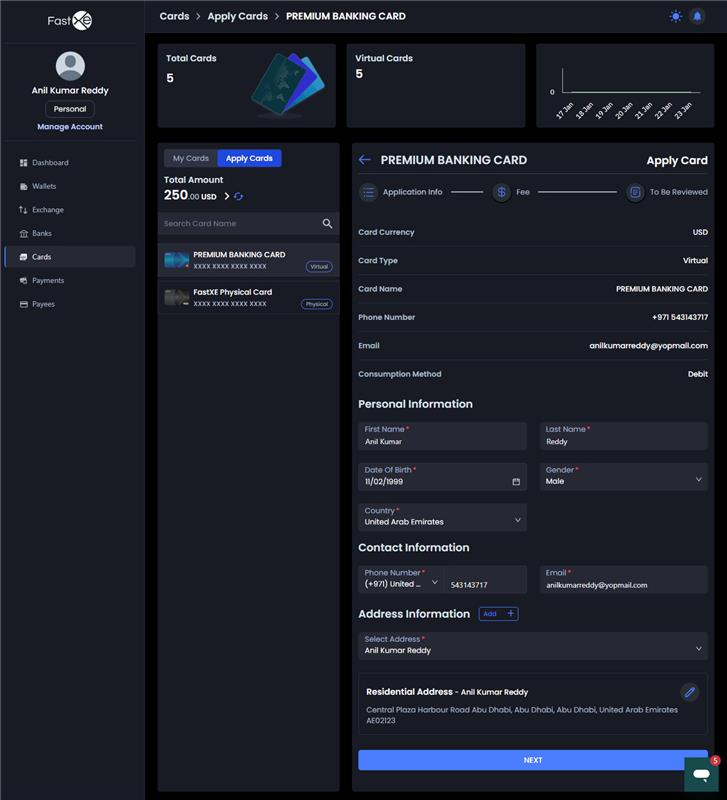Click the NEXT button

(532, 760)
